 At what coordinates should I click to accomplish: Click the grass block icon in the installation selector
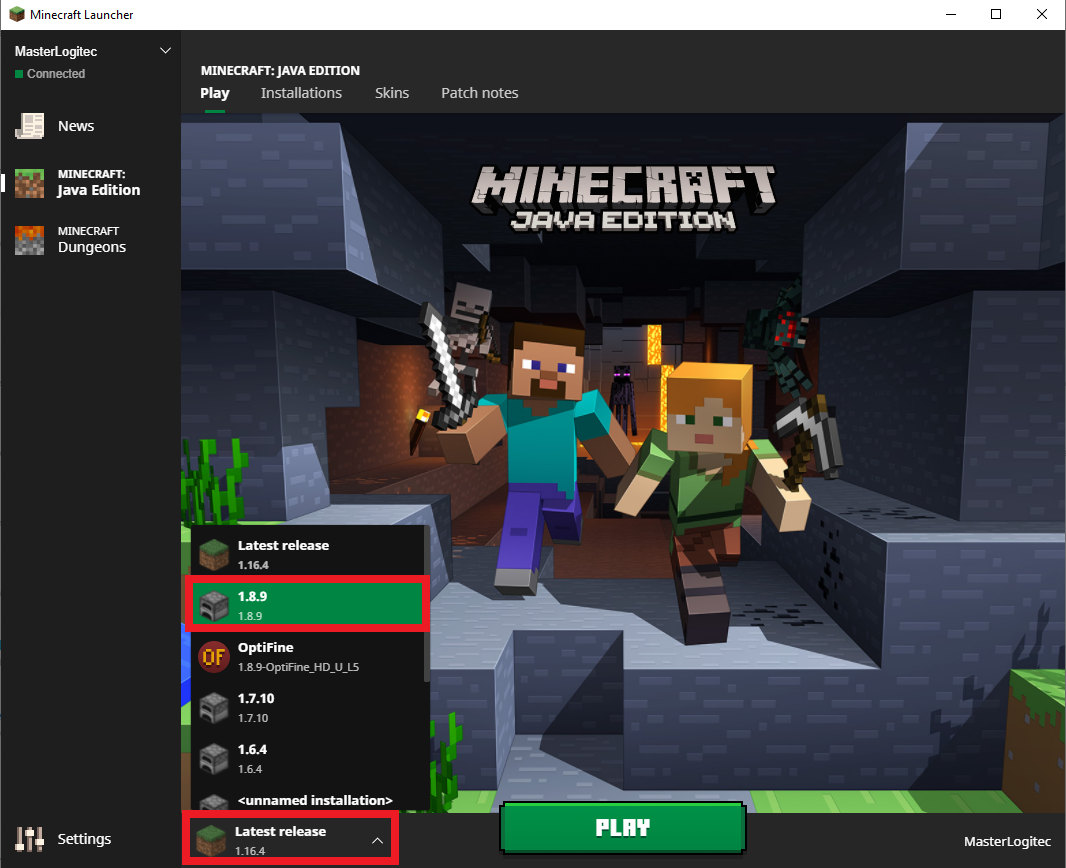211,840
